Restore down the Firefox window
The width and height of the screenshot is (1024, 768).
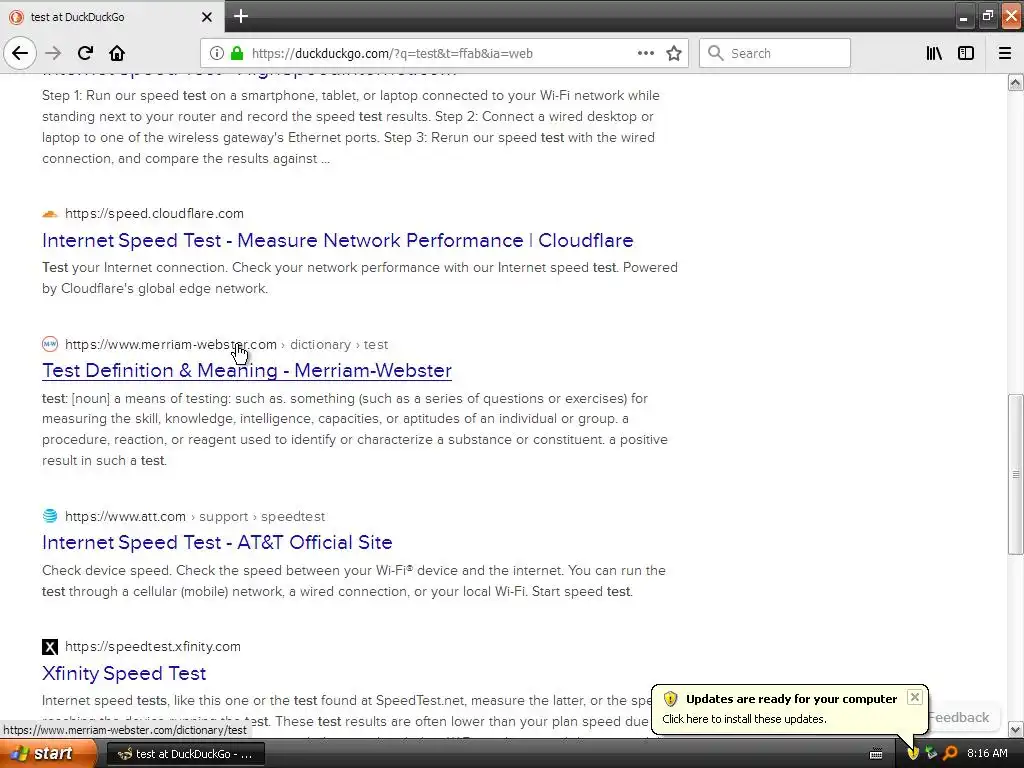coord(987,16)
